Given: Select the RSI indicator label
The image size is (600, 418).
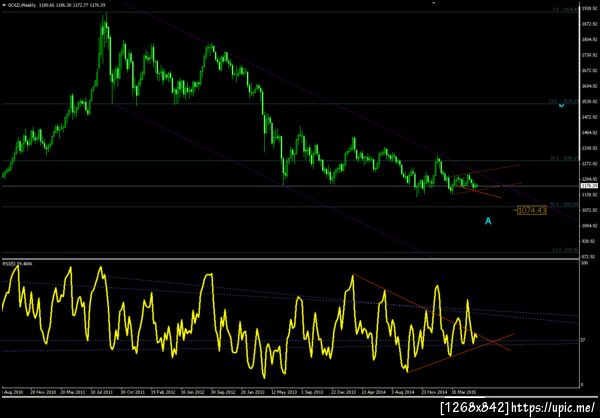Looking at the screenshot, I should (x=17, y=264).
